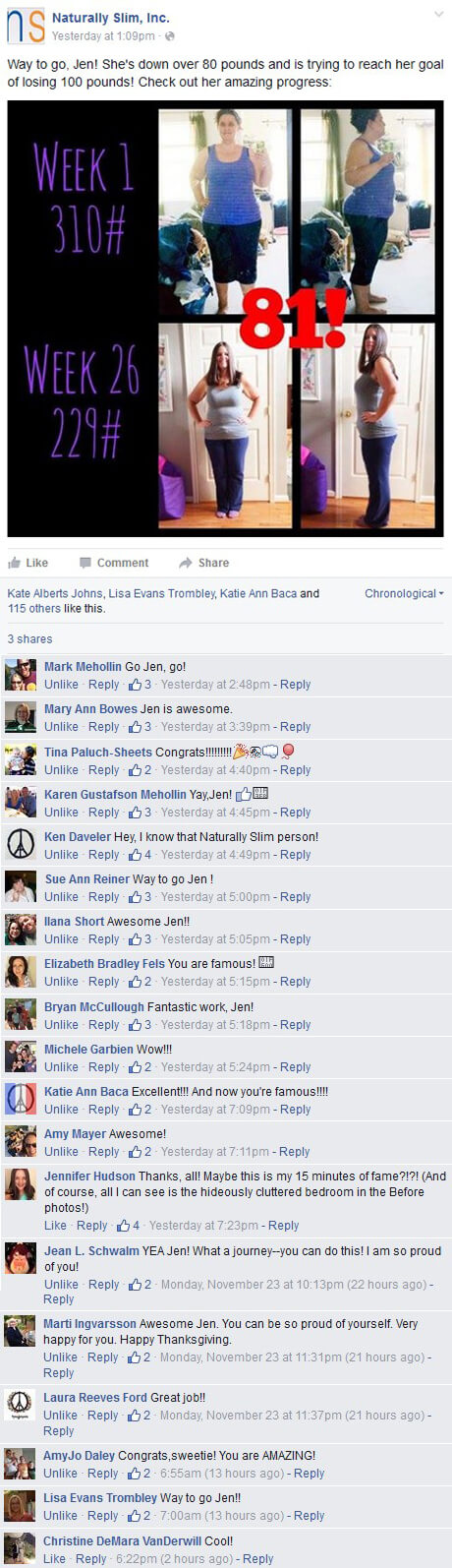The height and width of the screenshot is (1568, 452).
Task: Click Mark Meholiin's profile picture
Action: [x=21, y=675]
